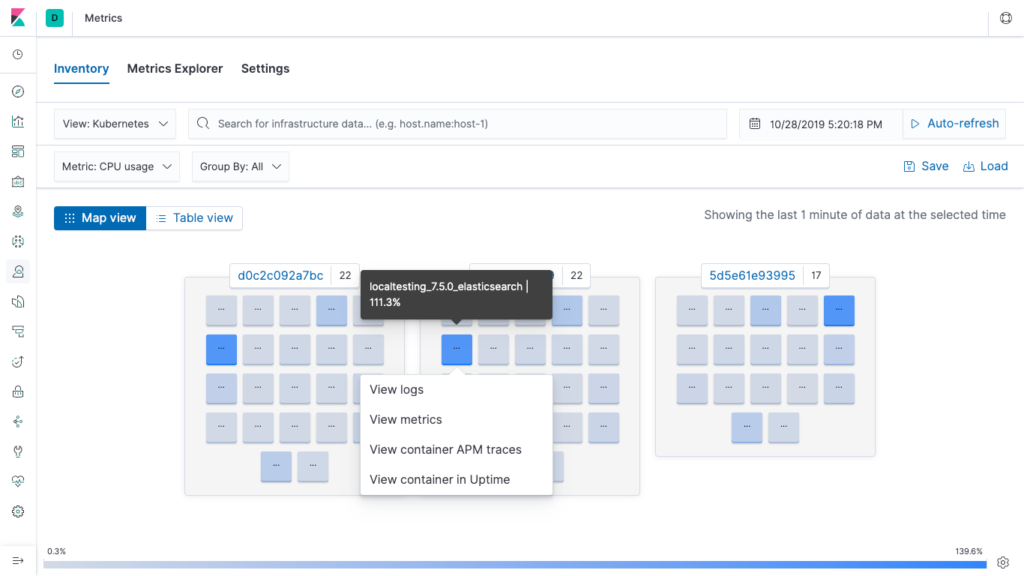Open the d0c2c092a7bc group link

click(x=280, y=276)
